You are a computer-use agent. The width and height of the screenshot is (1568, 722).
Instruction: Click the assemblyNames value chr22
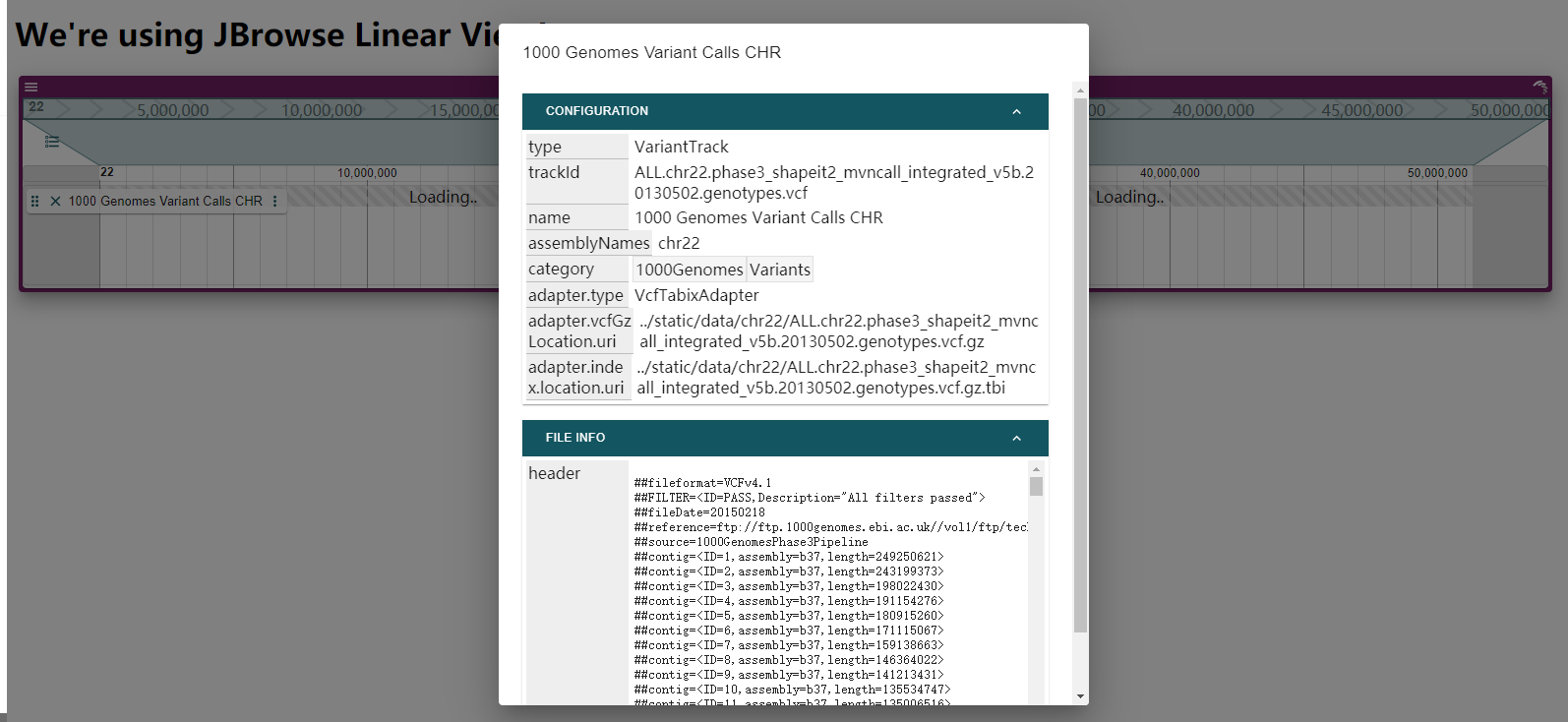[679, 243]
